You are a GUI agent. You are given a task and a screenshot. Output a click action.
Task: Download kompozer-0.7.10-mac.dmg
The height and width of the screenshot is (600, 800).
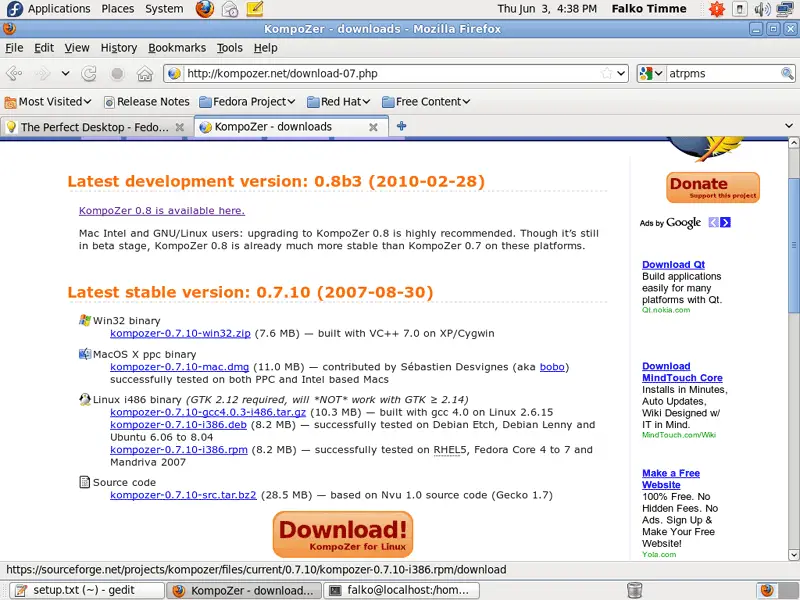pyautogui.click(x=180, y=367)
